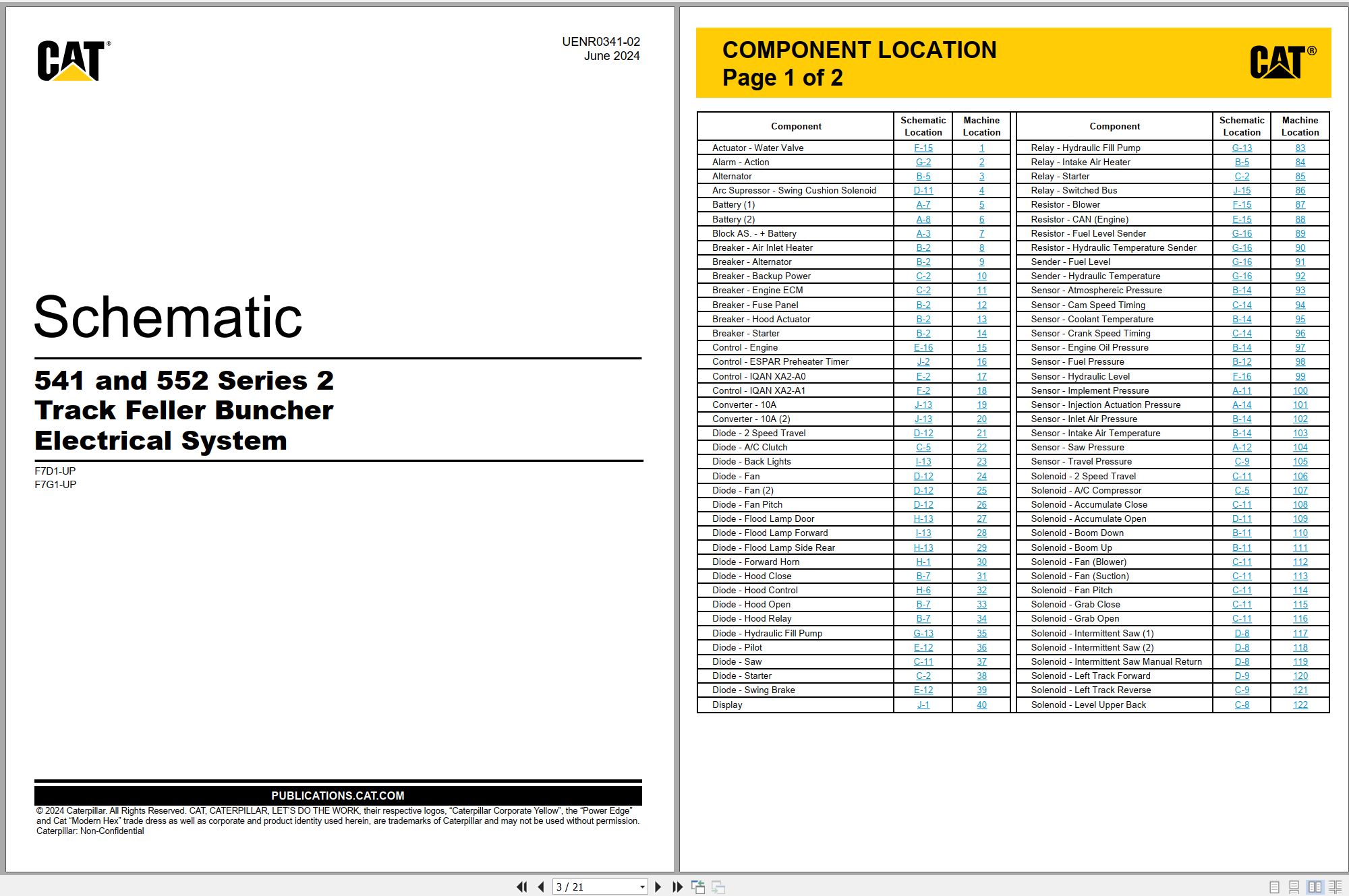
Task: Select the 'Schematic' title on cover page
Action: pyautogui.click(x=168, y=317)
